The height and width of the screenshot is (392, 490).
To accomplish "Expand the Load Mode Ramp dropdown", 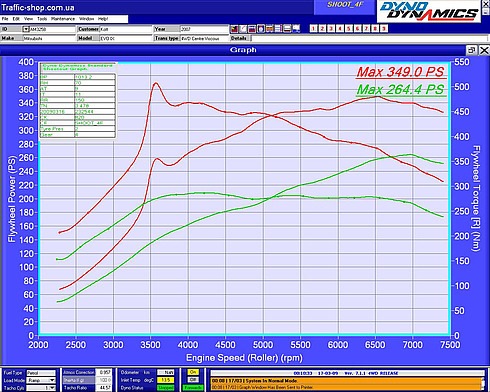I will coord(52,380).
